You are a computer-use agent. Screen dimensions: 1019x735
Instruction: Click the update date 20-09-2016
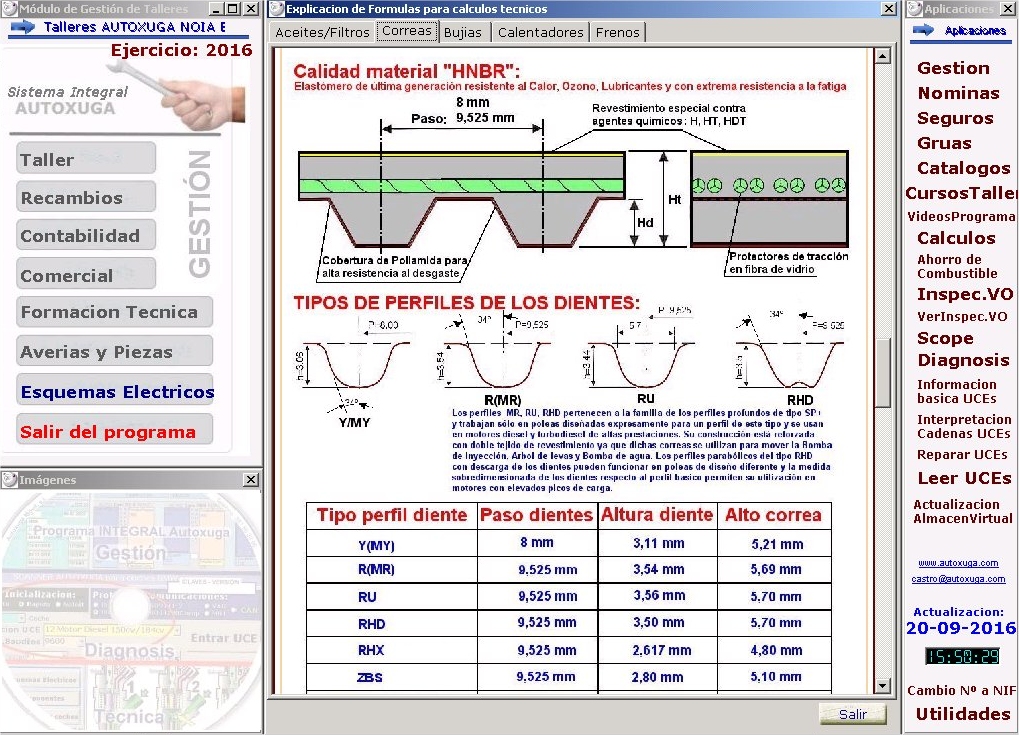coord(961,628)
